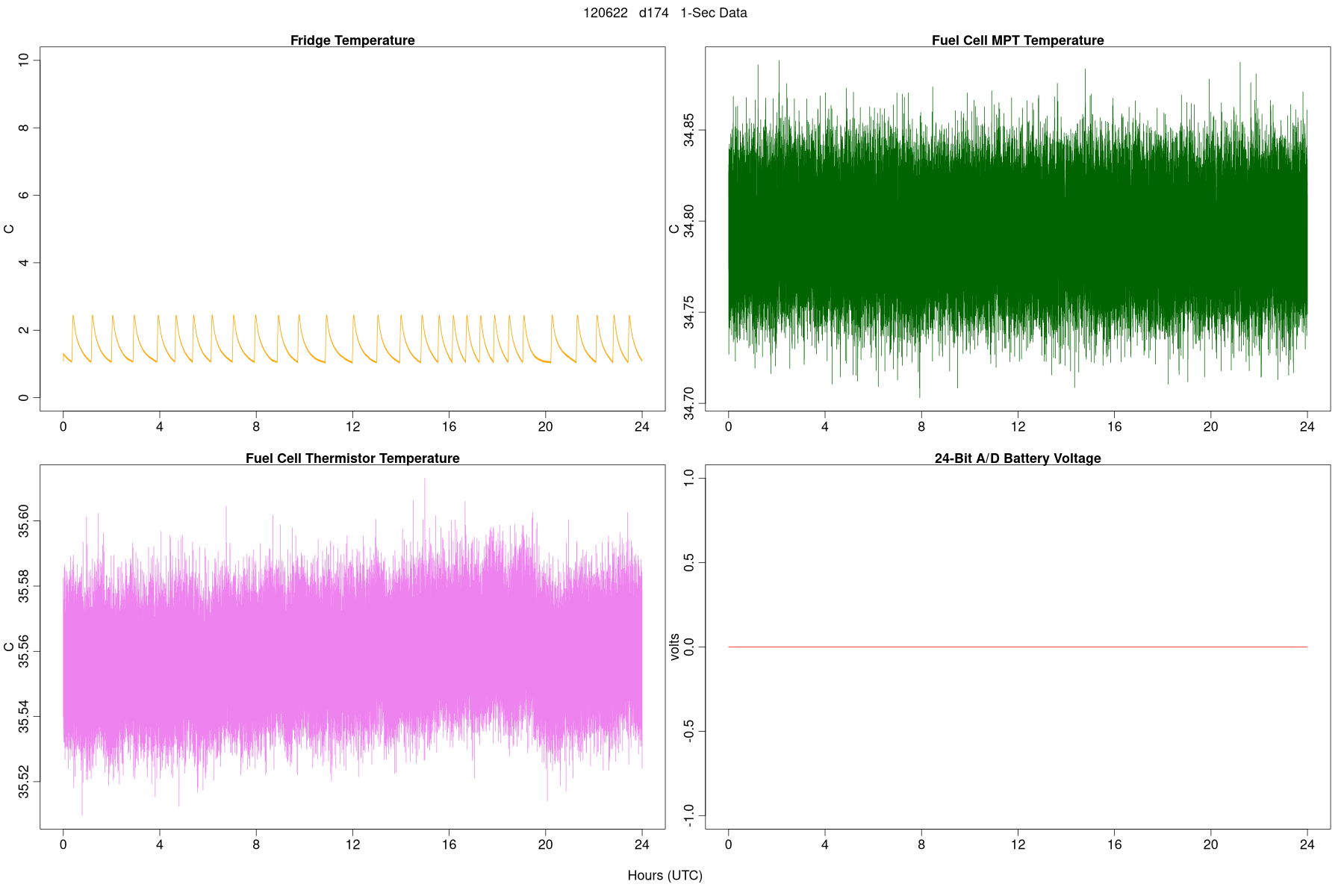Select the "-1.0" tick on Battery Voltage y-axis

[689, 815]
